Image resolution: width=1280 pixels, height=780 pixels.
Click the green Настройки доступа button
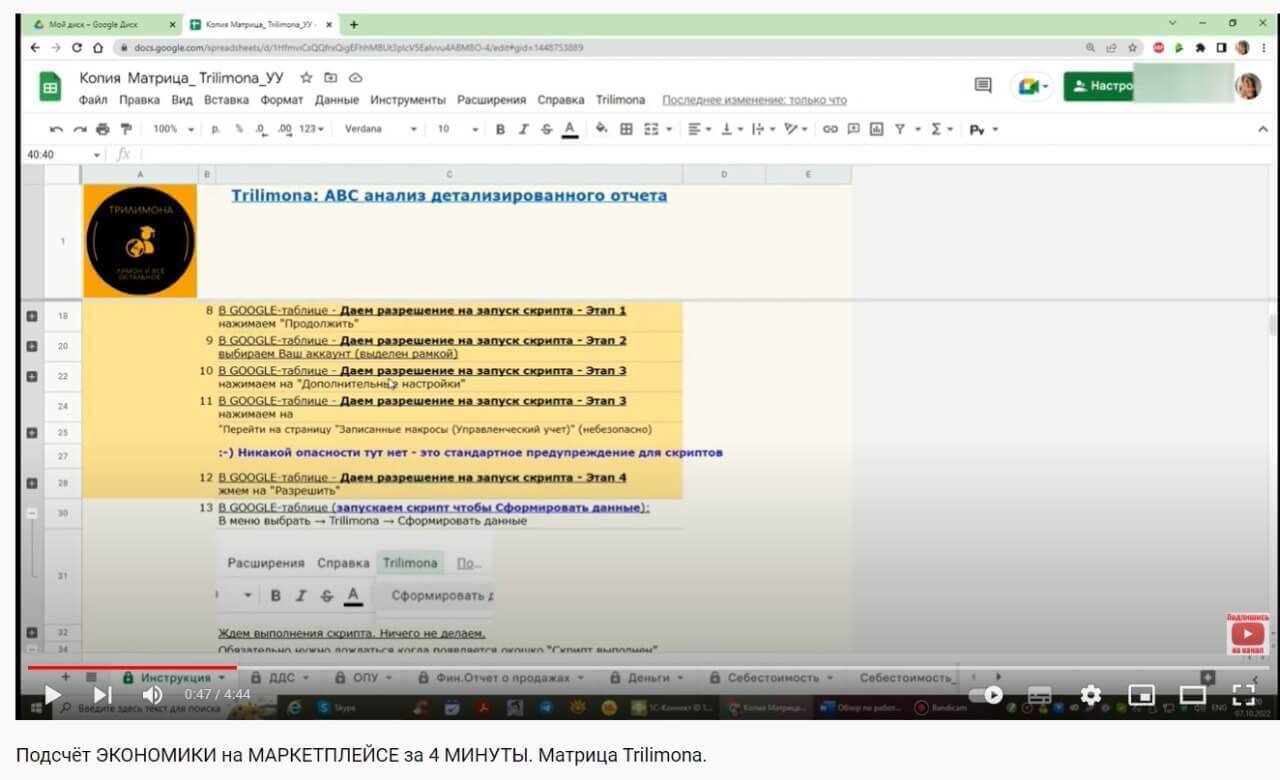pos(1099,86)
